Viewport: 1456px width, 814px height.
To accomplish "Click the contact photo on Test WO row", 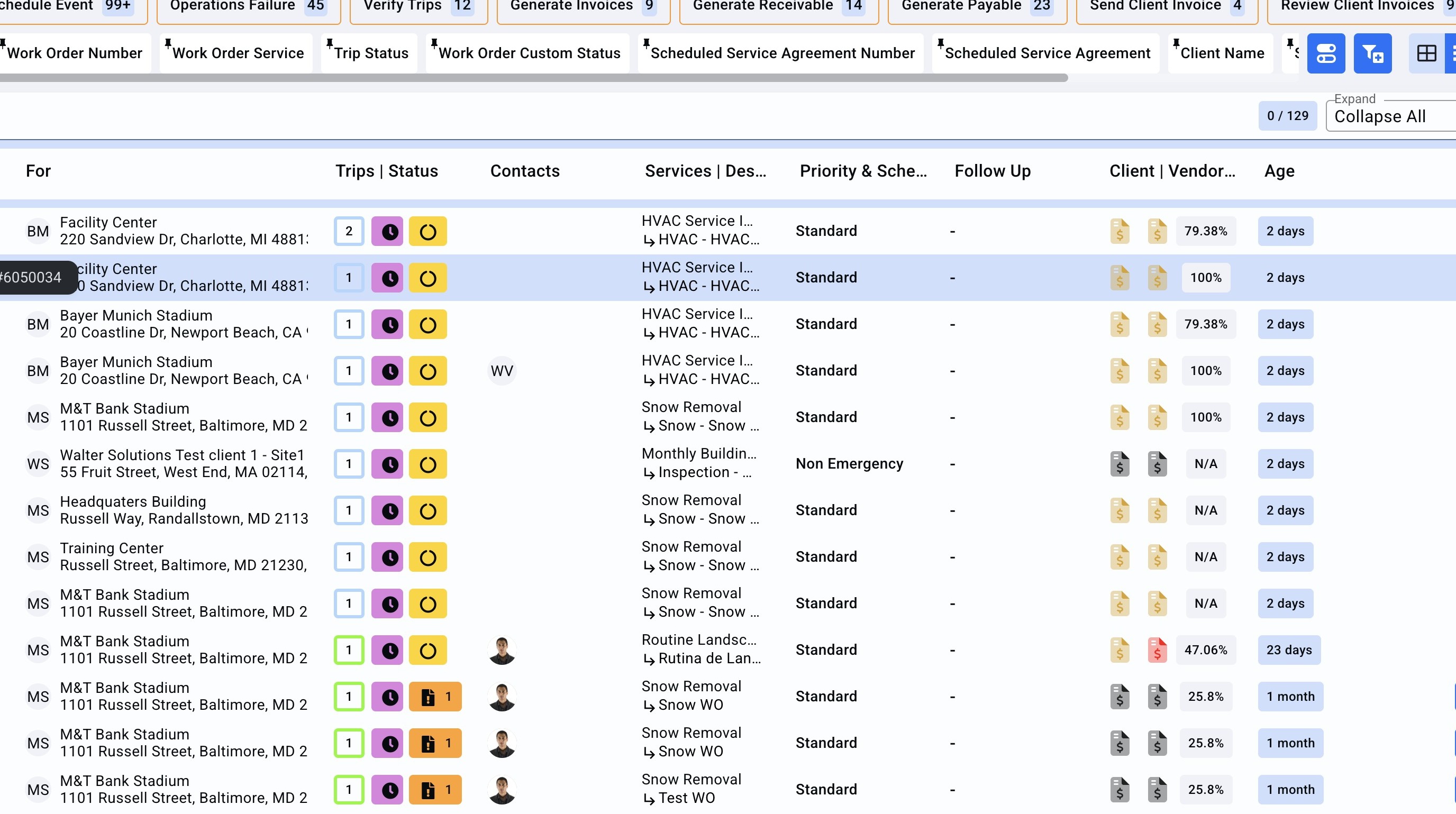I will (502, 790).
